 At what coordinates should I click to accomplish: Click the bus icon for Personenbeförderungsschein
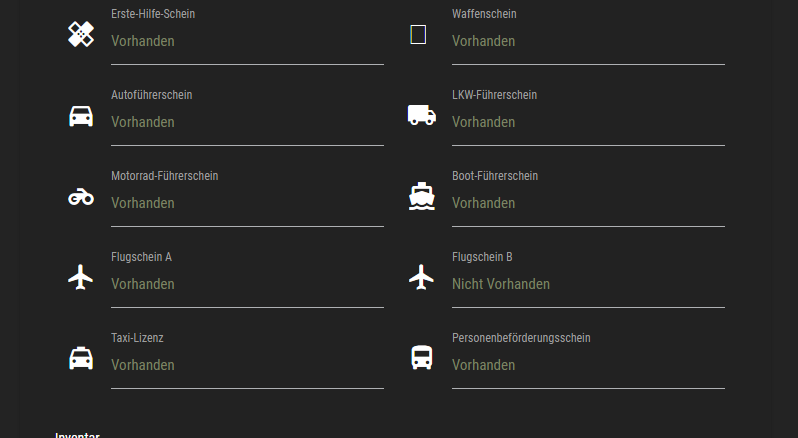pos(422,358)
